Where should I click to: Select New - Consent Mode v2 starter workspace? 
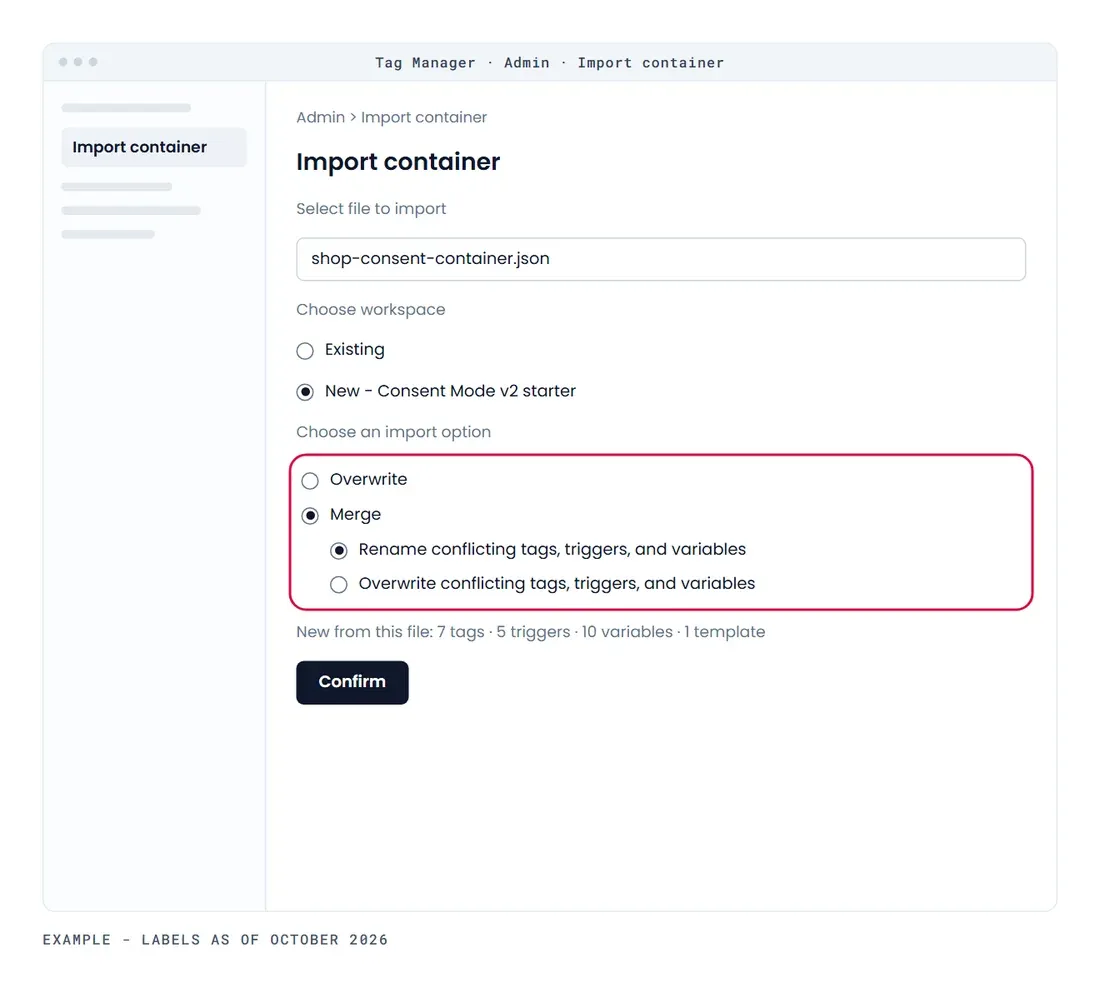[x=304, y=392]
